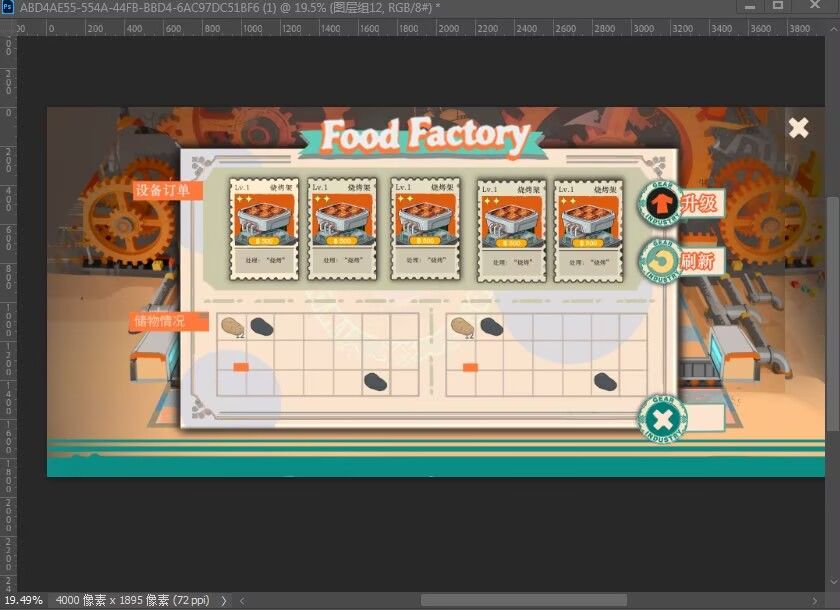Viewport: 840px width, 610px height.
Task: Click the 4000 x 1895 document size readout
Action: pos(131,600)
